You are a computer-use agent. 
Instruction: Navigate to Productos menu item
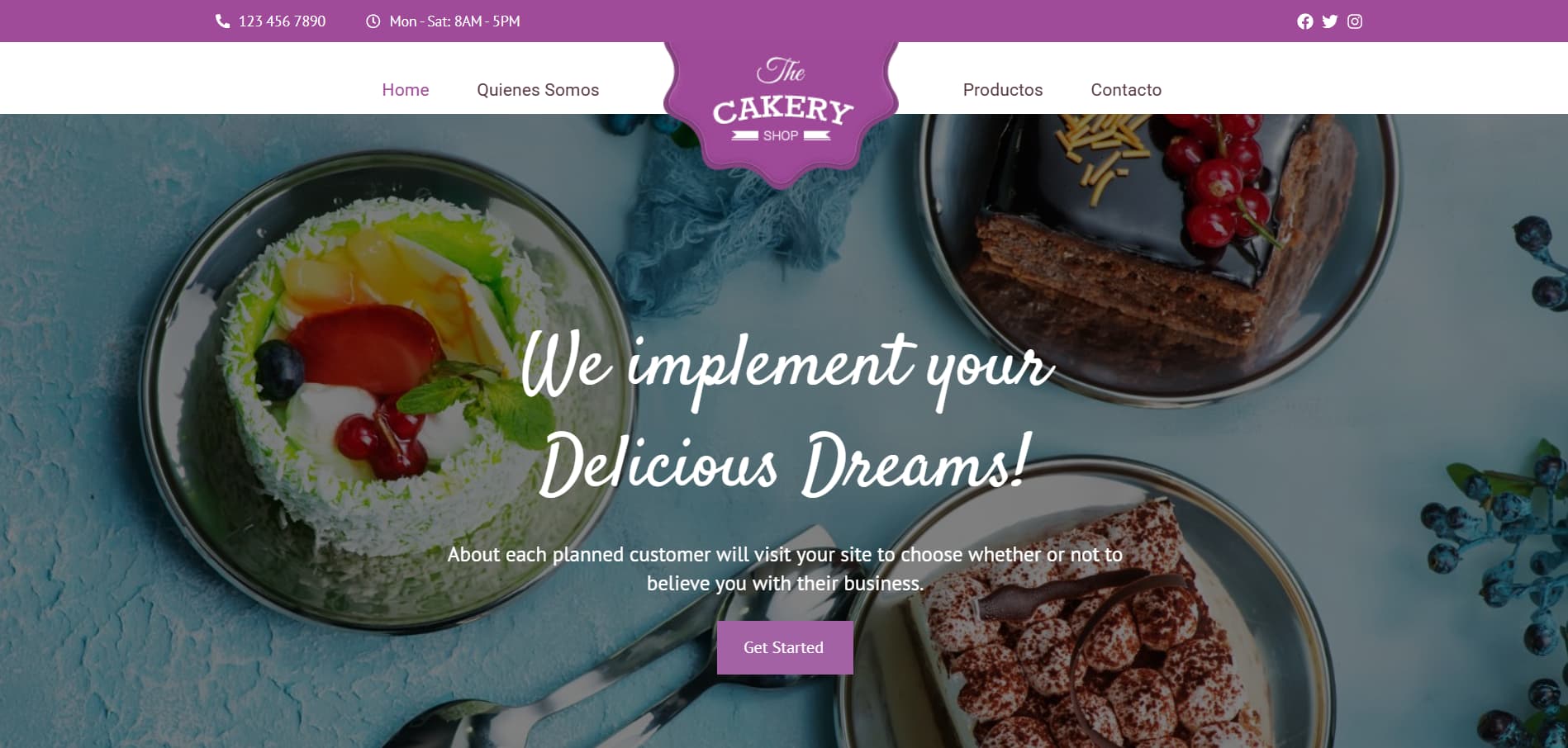1003,90
